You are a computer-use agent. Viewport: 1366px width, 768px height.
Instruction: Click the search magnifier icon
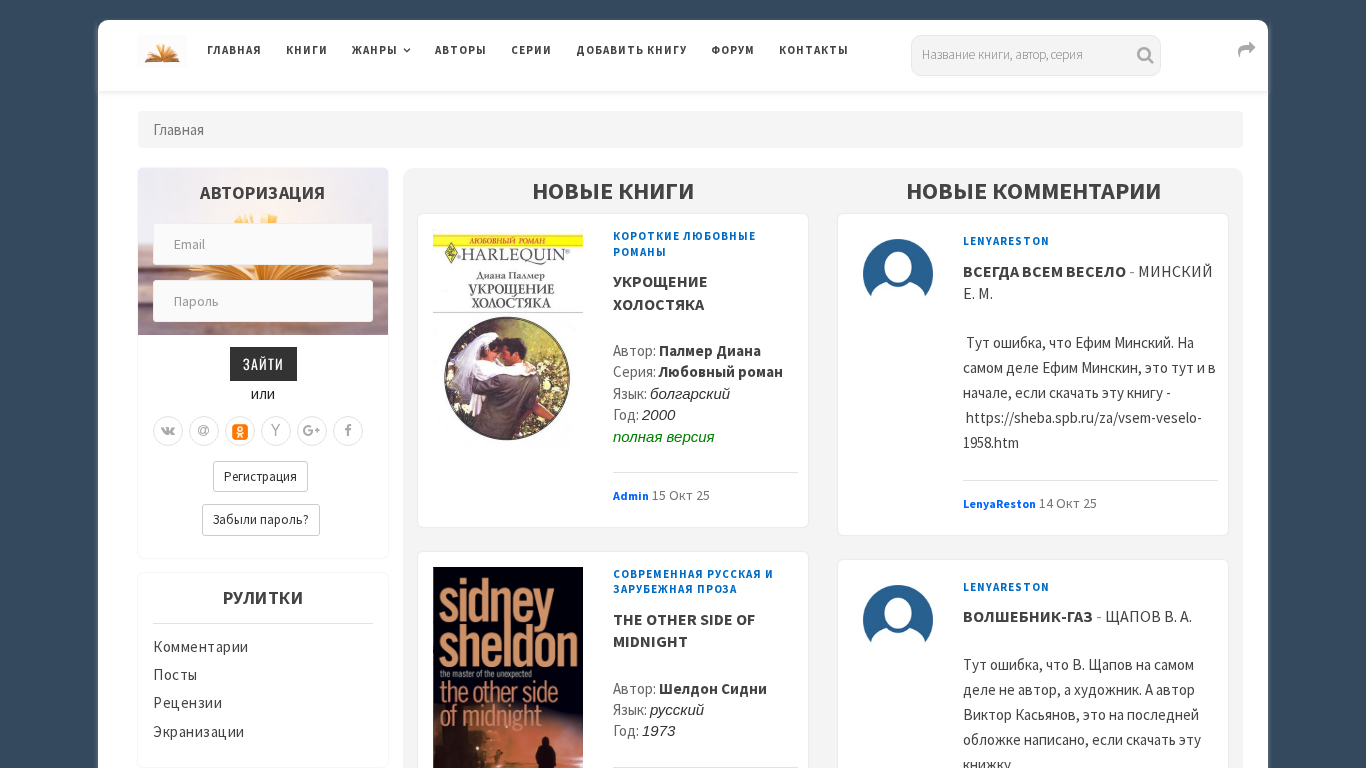click(x=1145, y=55)
